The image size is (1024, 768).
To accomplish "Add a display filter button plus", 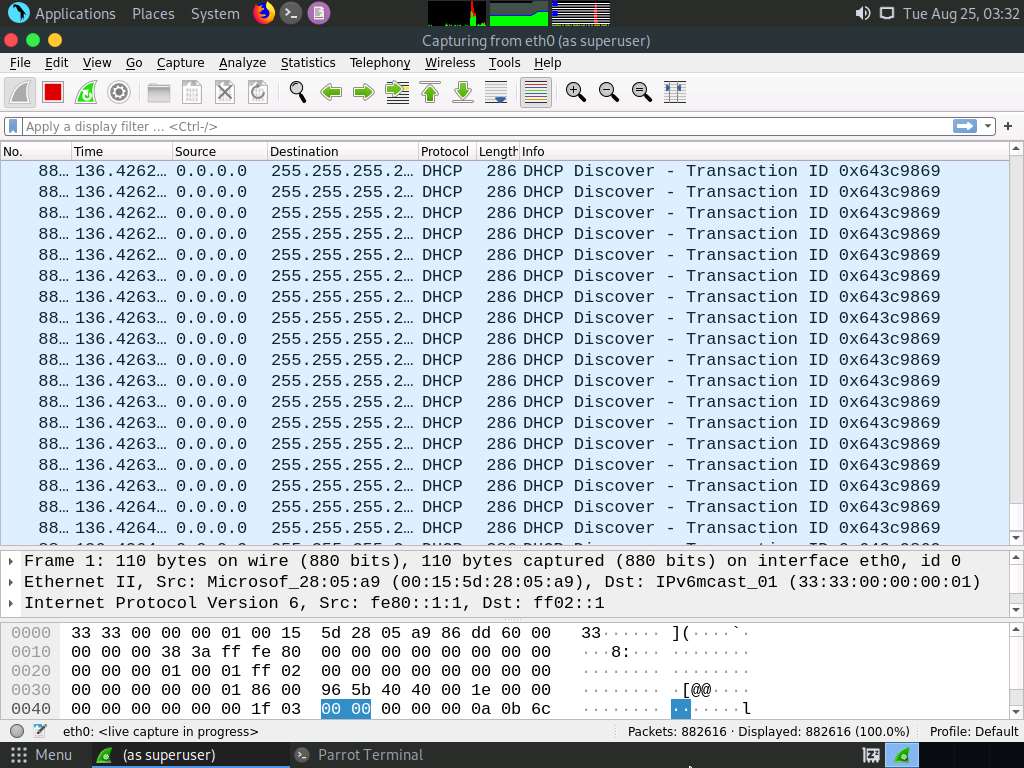I will pos(1008,126).
